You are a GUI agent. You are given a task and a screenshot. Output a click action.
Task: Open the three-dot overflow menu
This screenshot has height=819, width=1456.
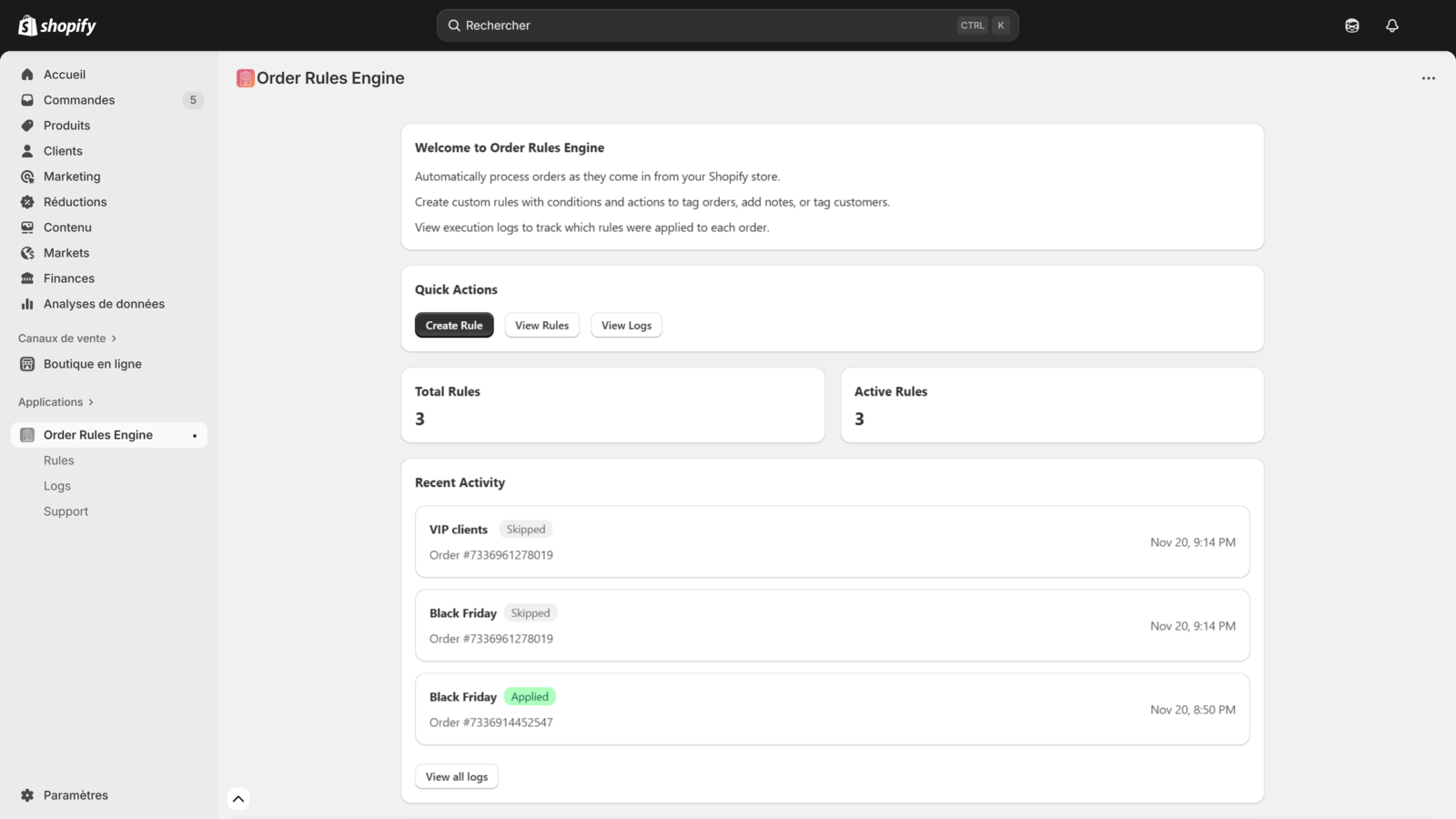pyautogui.click(x=1427, y=78)
